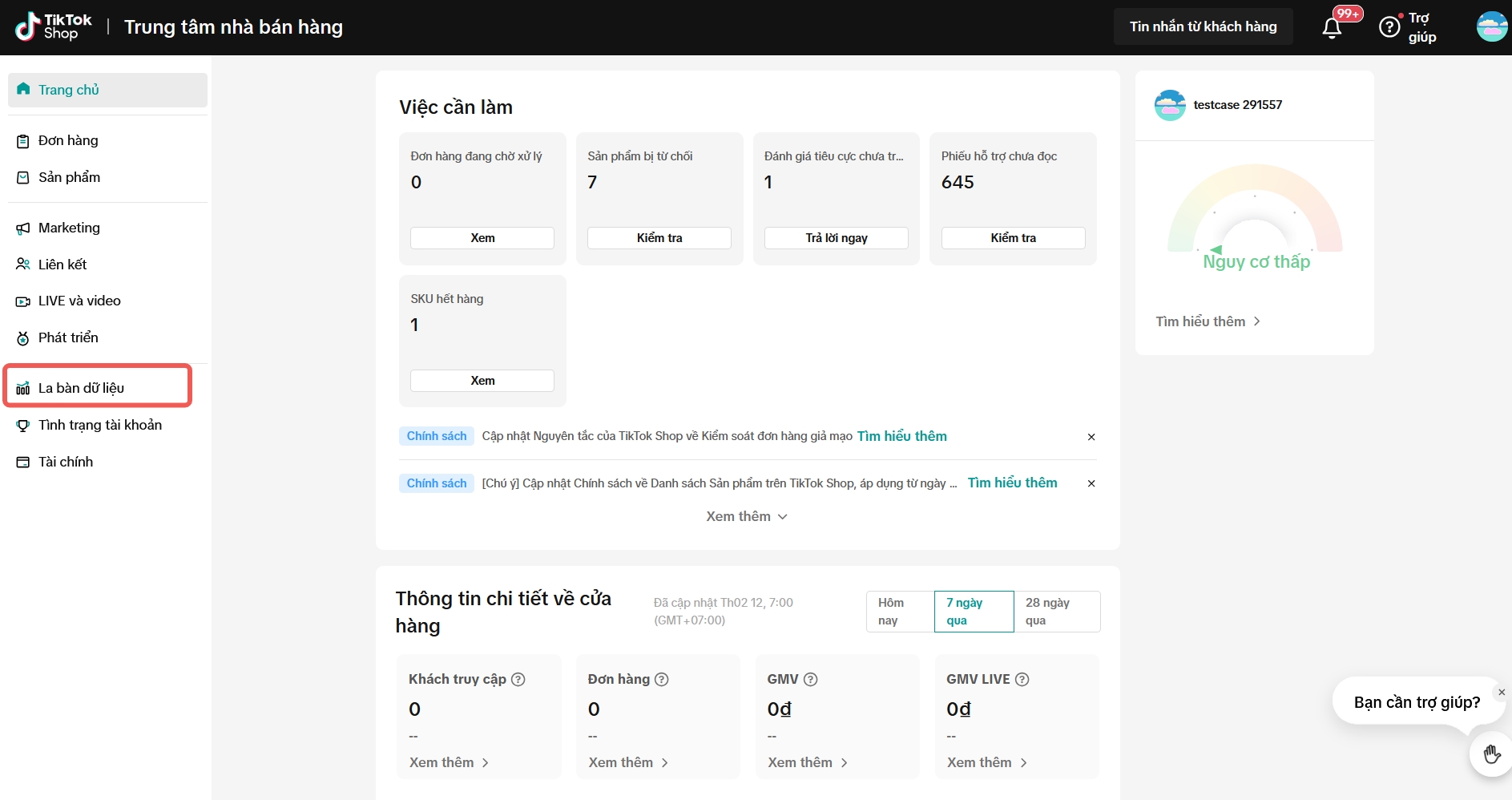Open Tìm hiểu thêm under account health gauge
The width and height of the screenshot is (1512, 800).
pyautogui.click(x=1208, y=321)
